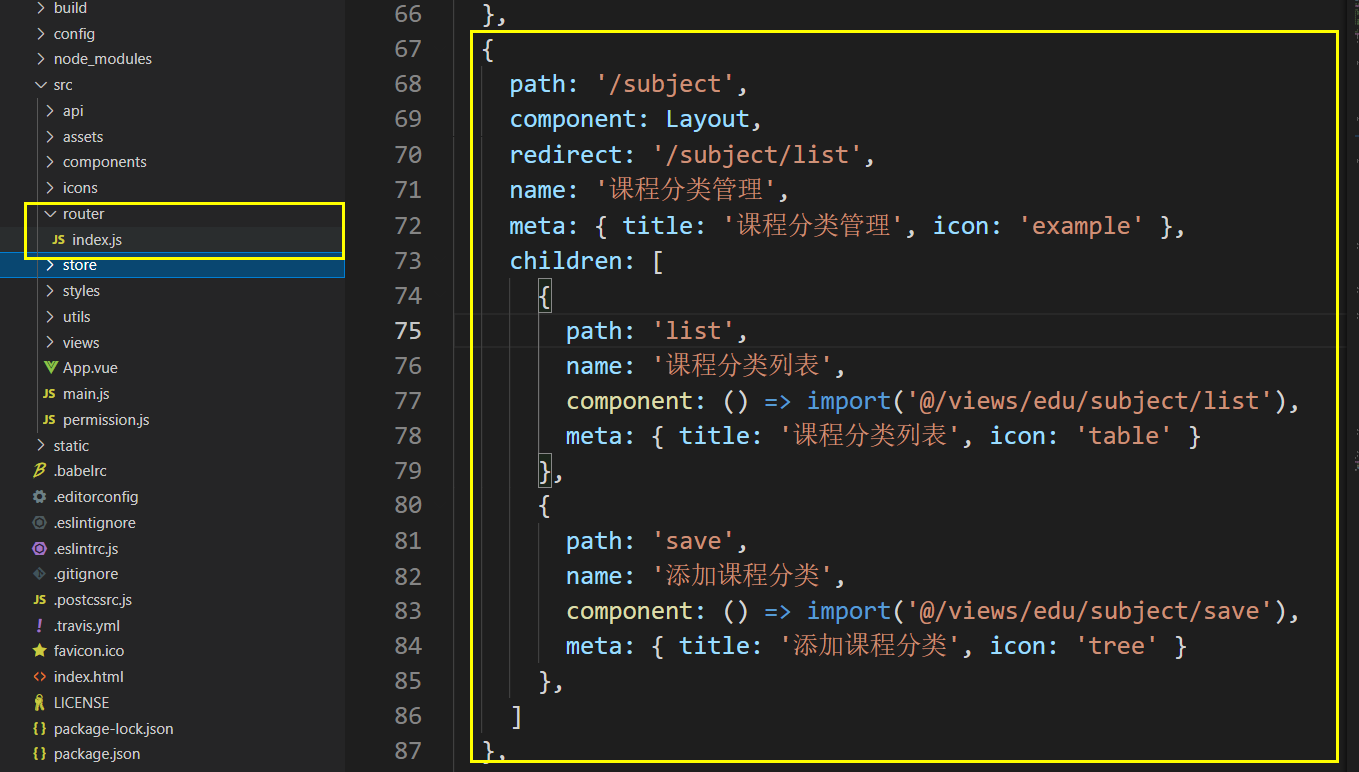
Task: Click the LICENSE file icon
Action: [x=40, y=703]
